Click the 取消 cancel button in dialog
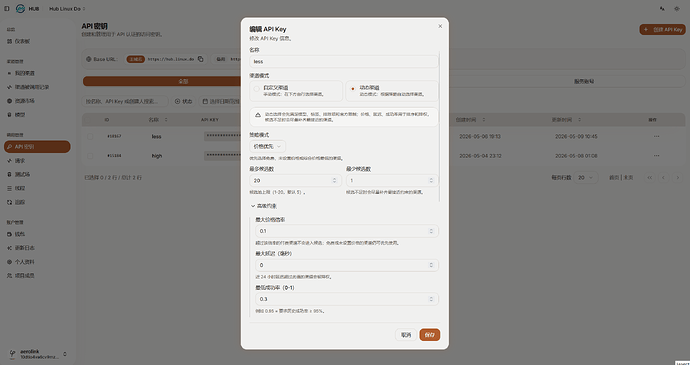 406,335
